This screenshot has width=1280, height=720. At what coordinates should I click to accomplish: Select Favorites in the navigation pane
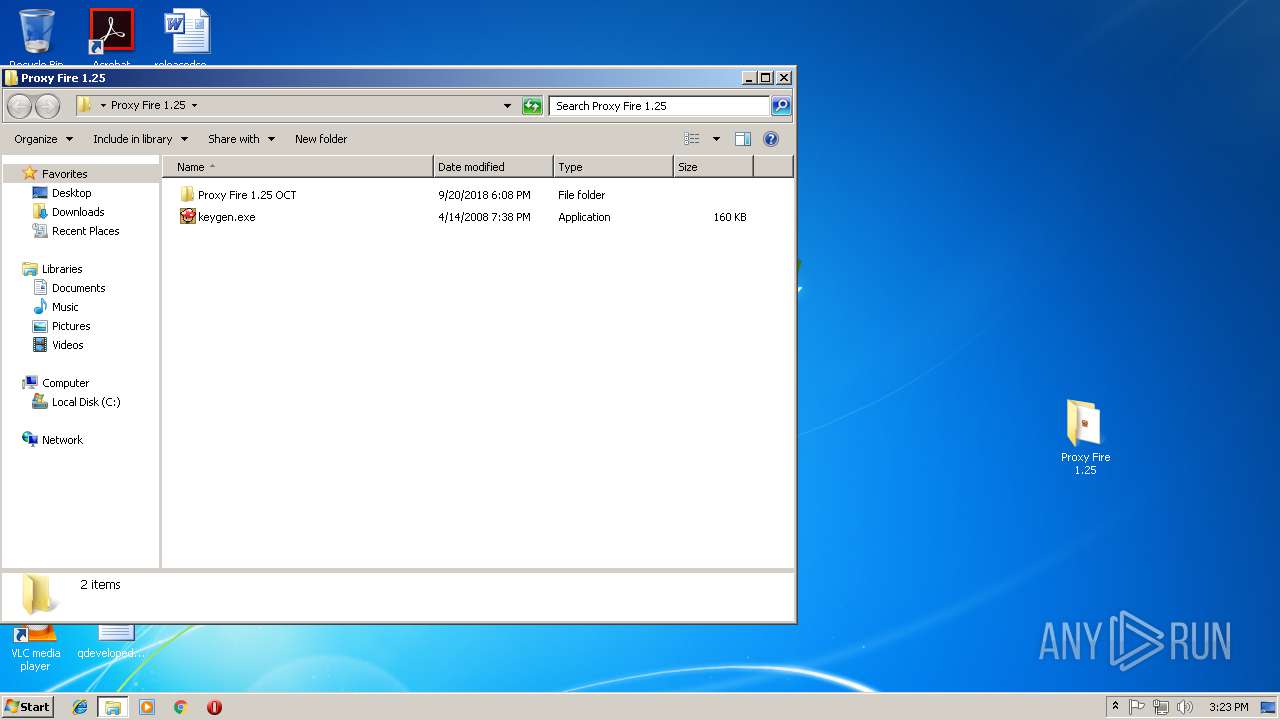[64, 173]
